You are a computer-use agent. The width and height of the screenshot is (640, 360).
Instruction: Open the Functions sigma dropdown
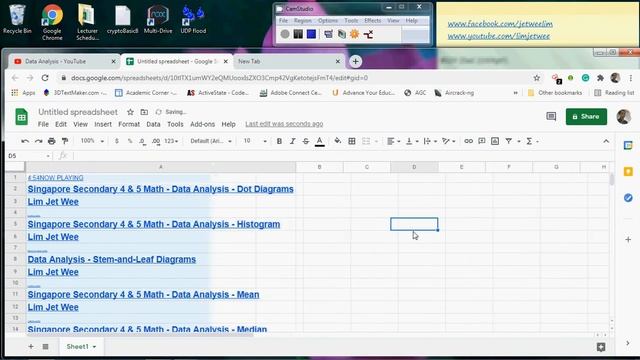532,141
